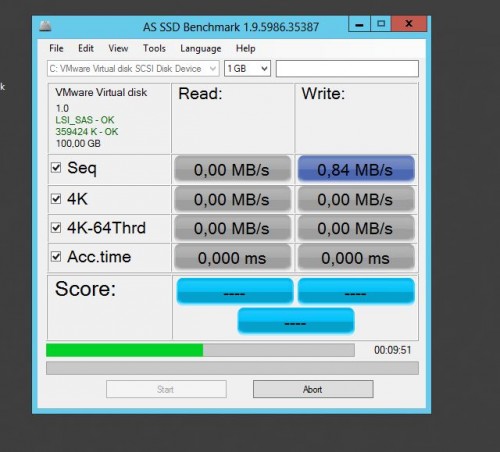Click the Read: column header
This screenshot has width=500, height=452.
[x=200, y=94]
